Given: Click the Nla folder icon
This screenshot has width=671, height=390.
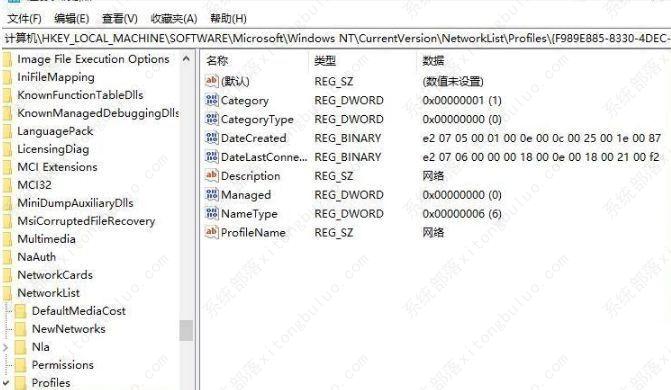Looking at the screenshot, I should [x=21, y=347].
